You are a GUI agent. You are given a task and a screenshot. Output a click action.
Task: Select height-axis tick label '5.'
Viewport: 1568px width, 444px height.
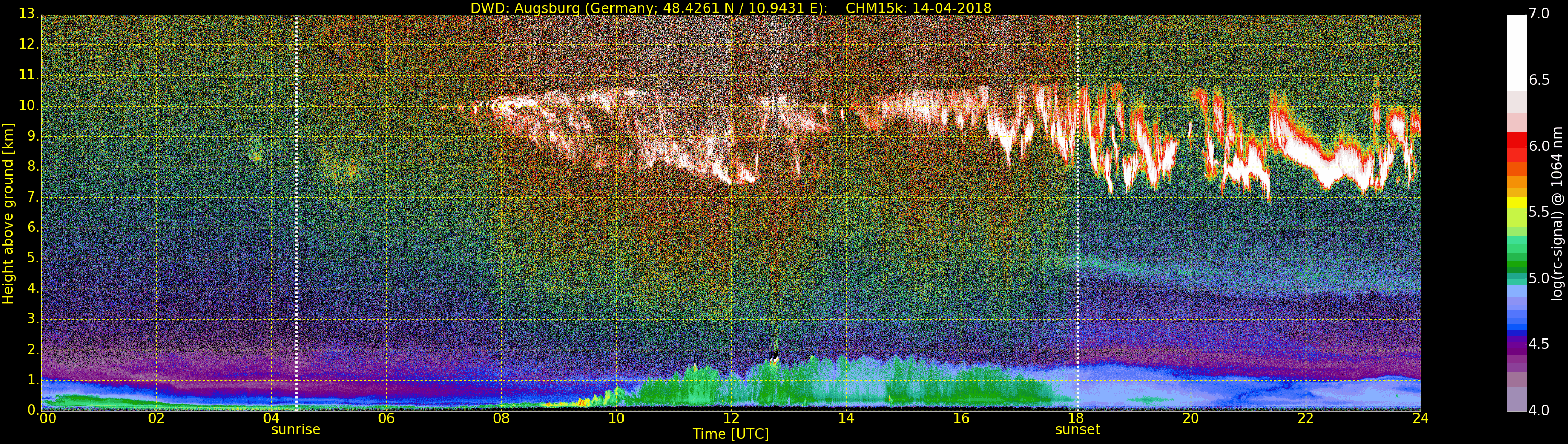click(x=32, y=258)
